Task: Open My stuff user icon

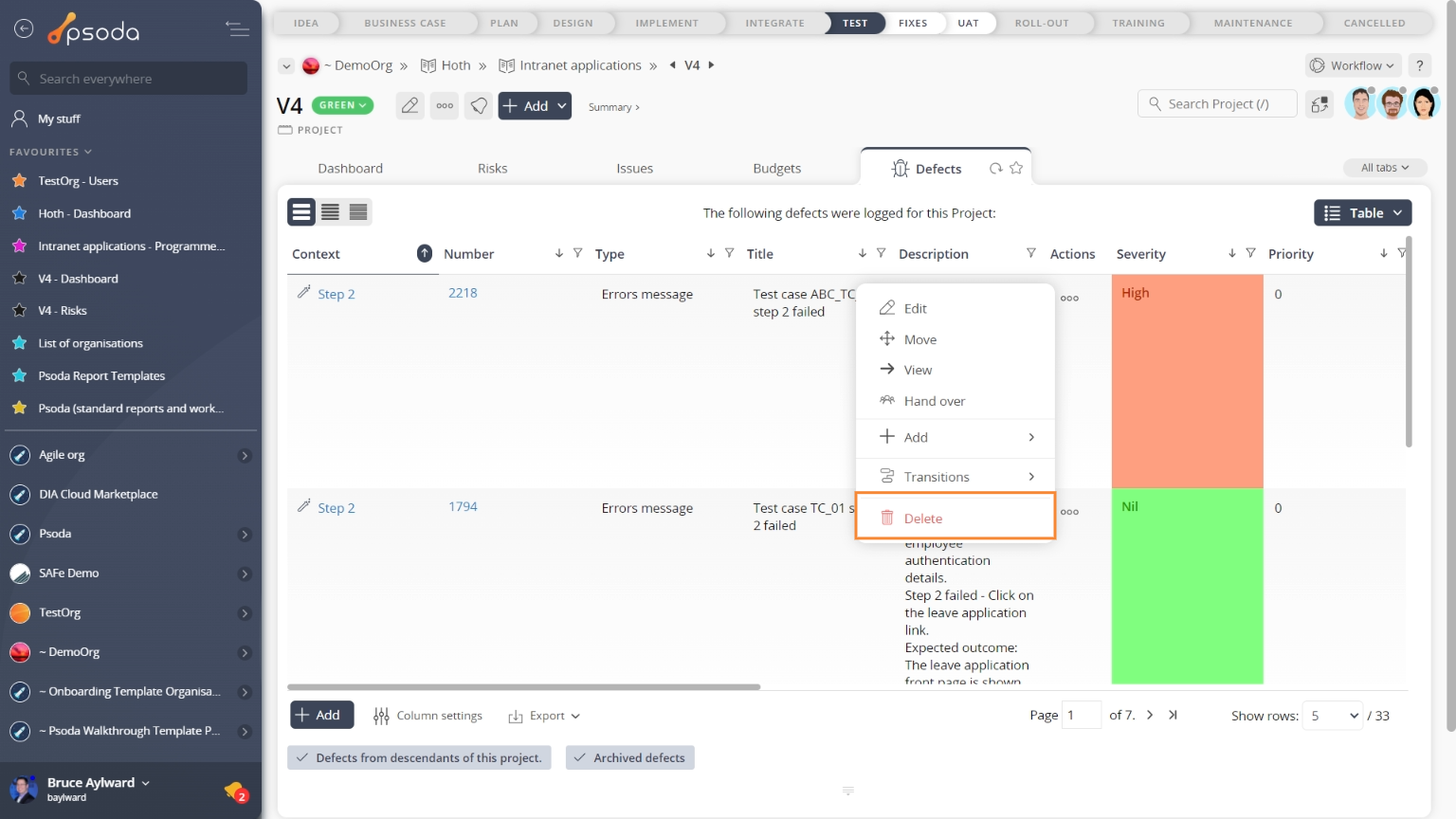Action: click(19, 118)
